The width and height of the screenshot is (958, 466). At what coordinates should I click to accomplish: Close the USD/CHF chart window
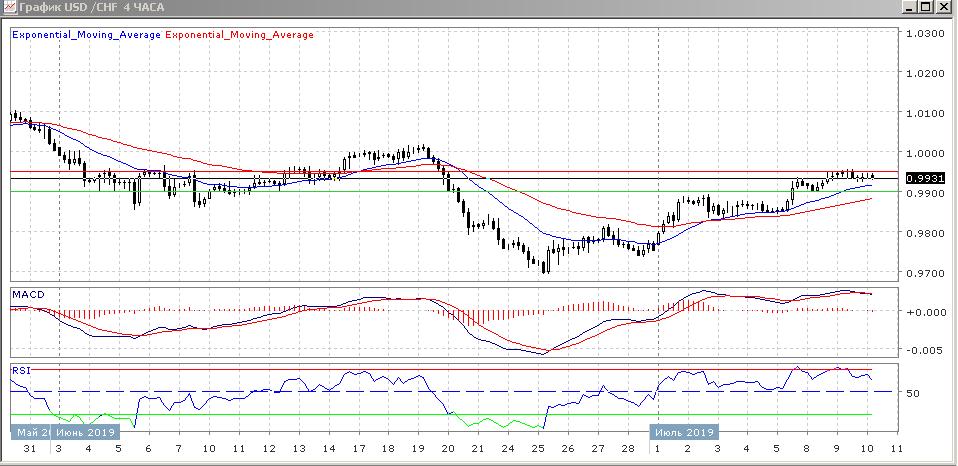945,8
